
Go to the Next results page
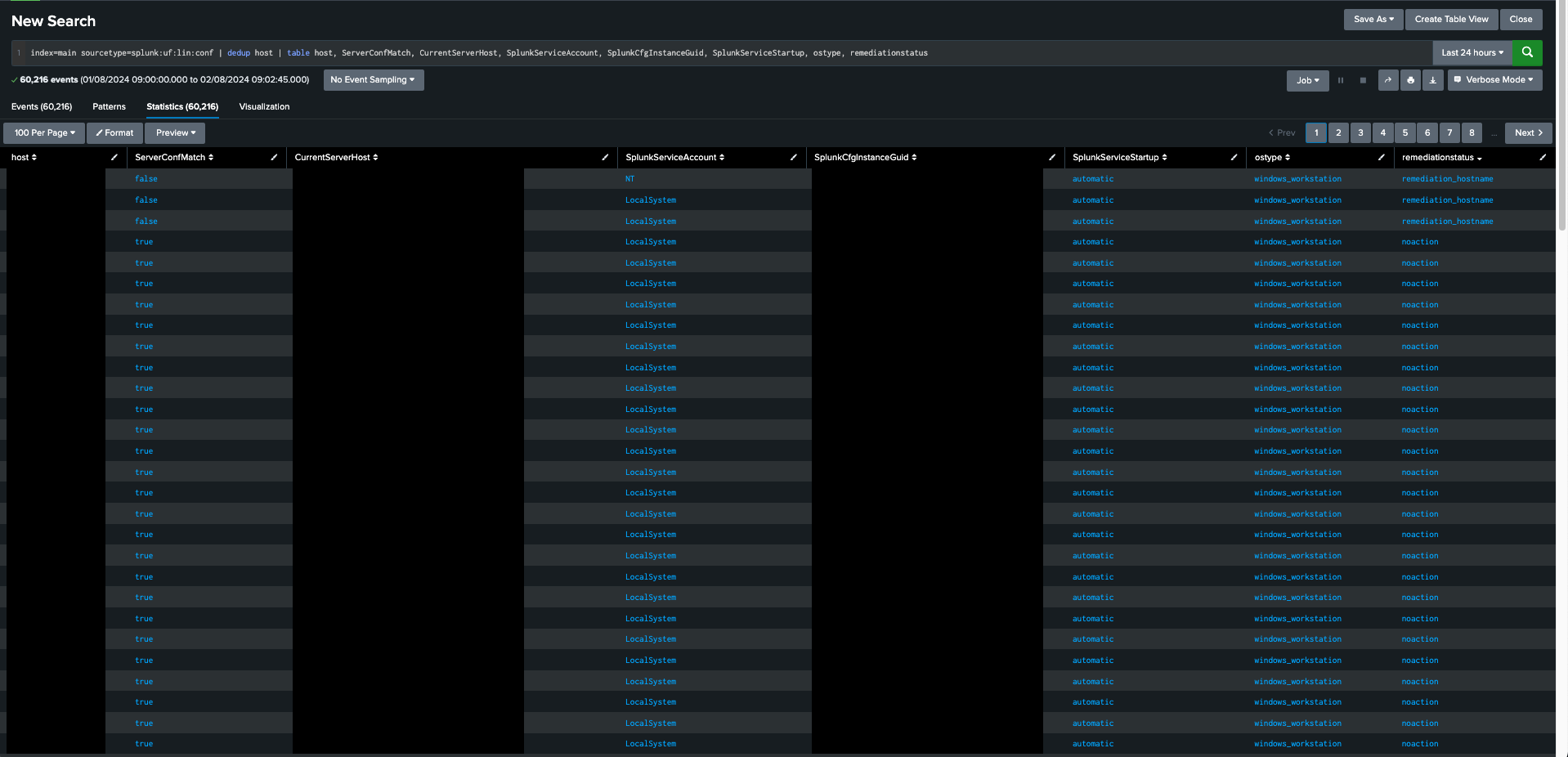(x=1528, y=132)
